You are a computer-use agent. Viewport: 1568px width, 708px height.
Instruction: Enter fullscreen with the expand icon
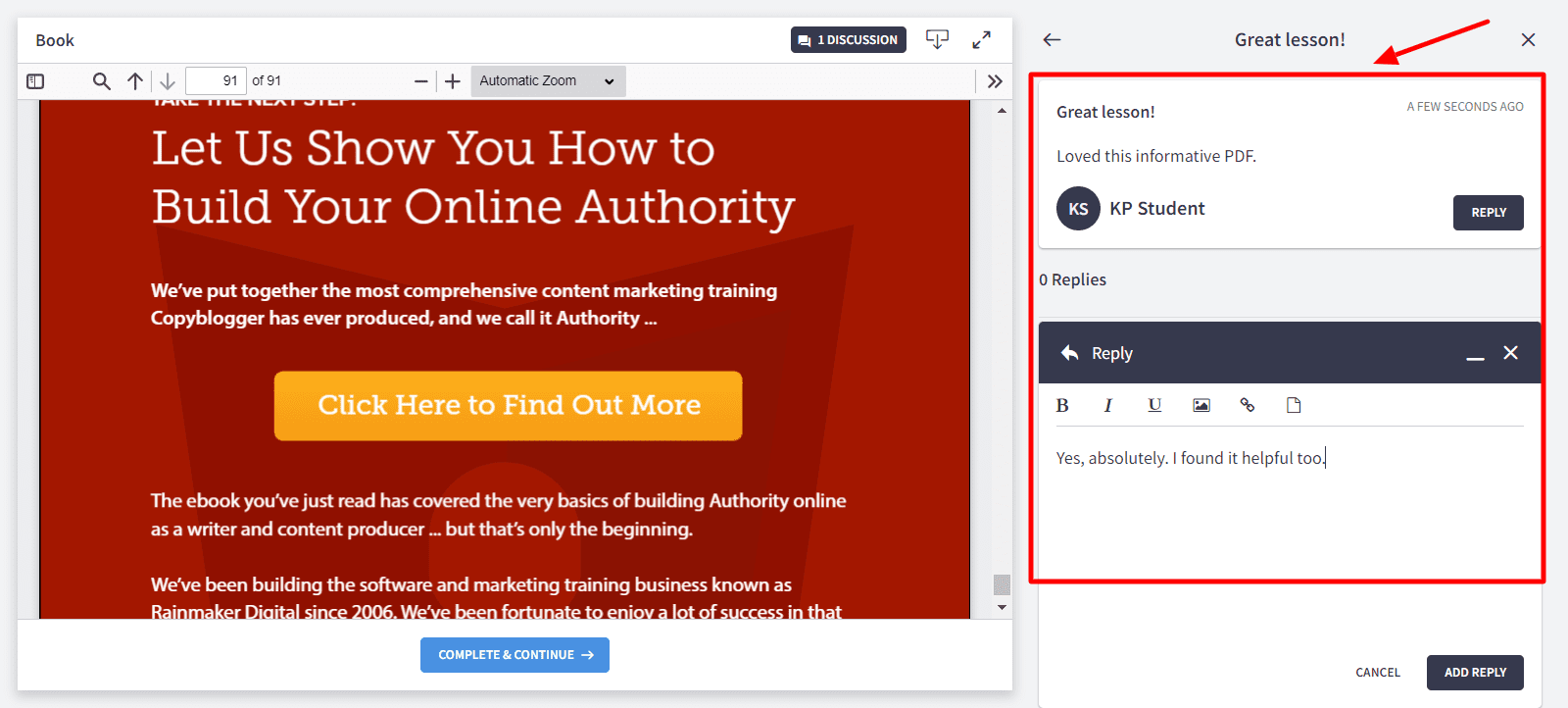point(981,39)
